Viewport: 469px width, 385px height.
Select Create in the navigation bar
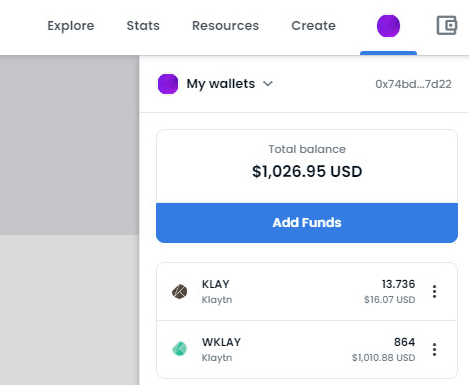[x=313, y=26]
